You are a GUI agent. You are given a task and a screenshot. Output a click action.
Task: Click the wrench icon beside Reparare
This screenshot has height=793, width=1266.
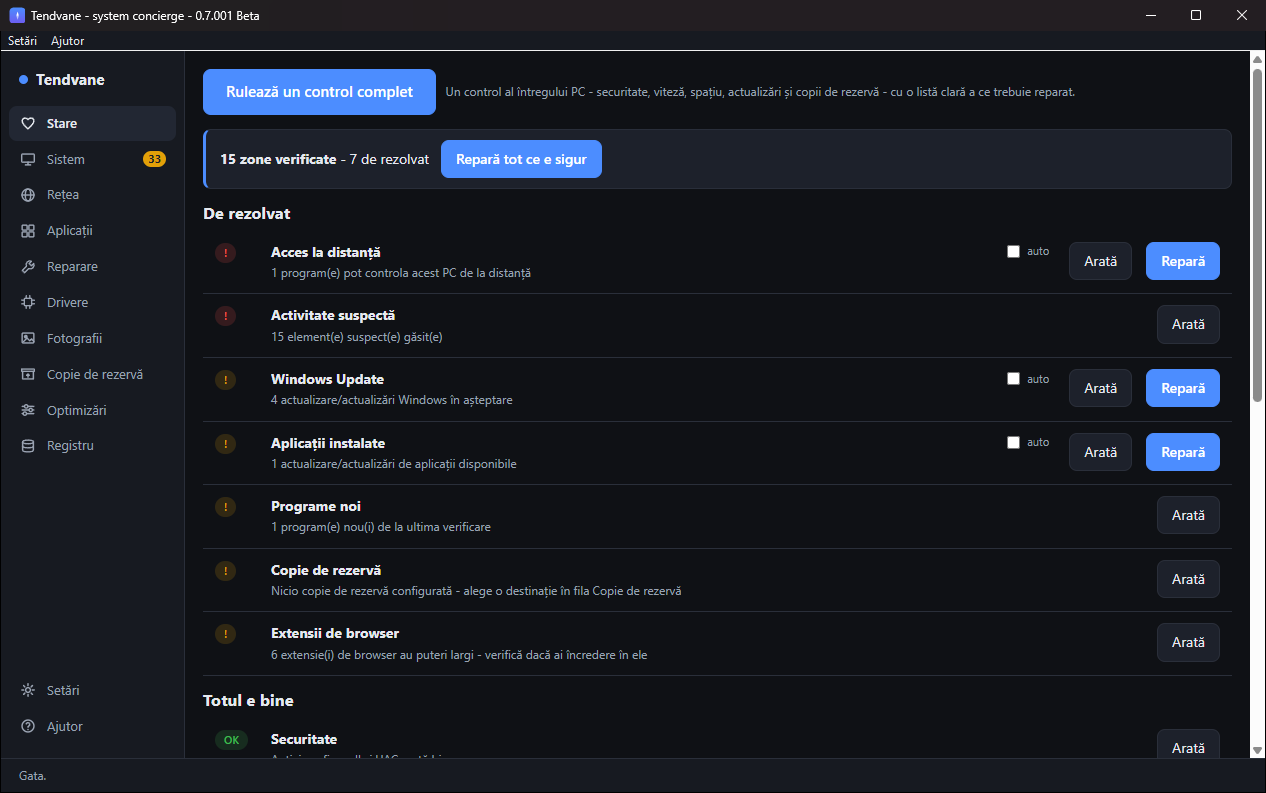point(28,267)
